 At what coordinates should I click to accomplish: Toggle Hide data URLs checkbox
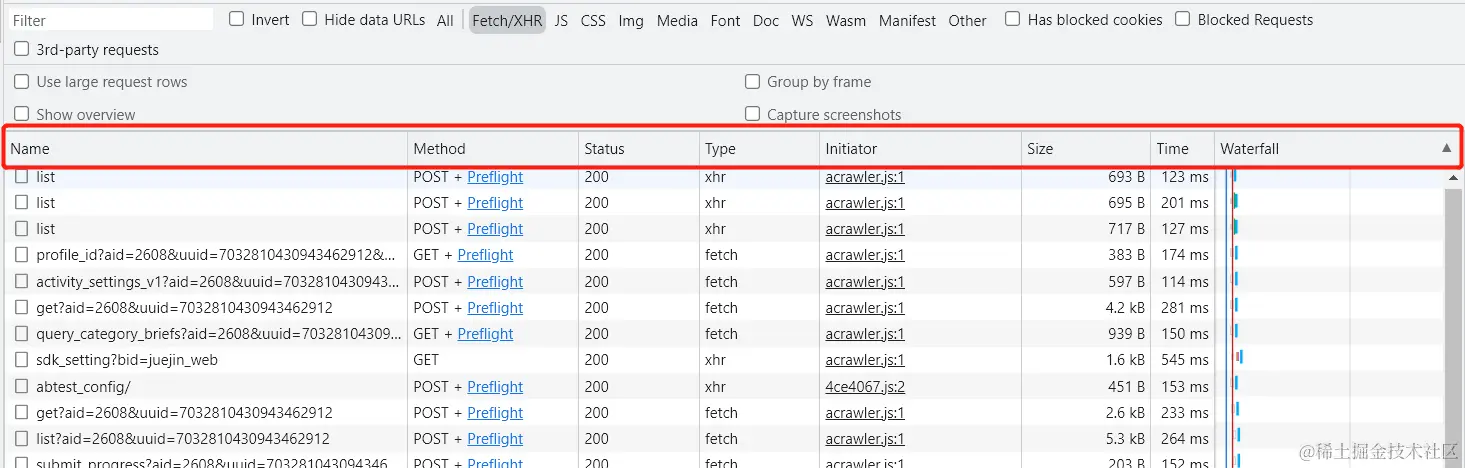[x=310, y=19]
